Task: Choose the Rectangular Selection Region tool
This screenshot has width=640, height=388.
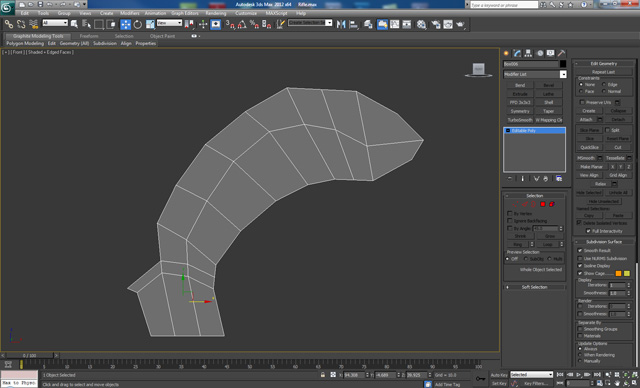Action: pyautogui.click(x=99, y=24)
